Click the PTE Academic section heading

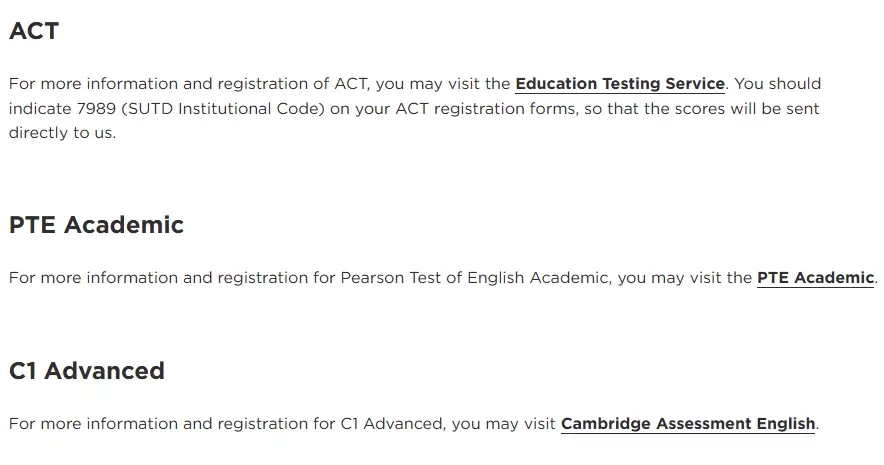click(x=96, y=225)
